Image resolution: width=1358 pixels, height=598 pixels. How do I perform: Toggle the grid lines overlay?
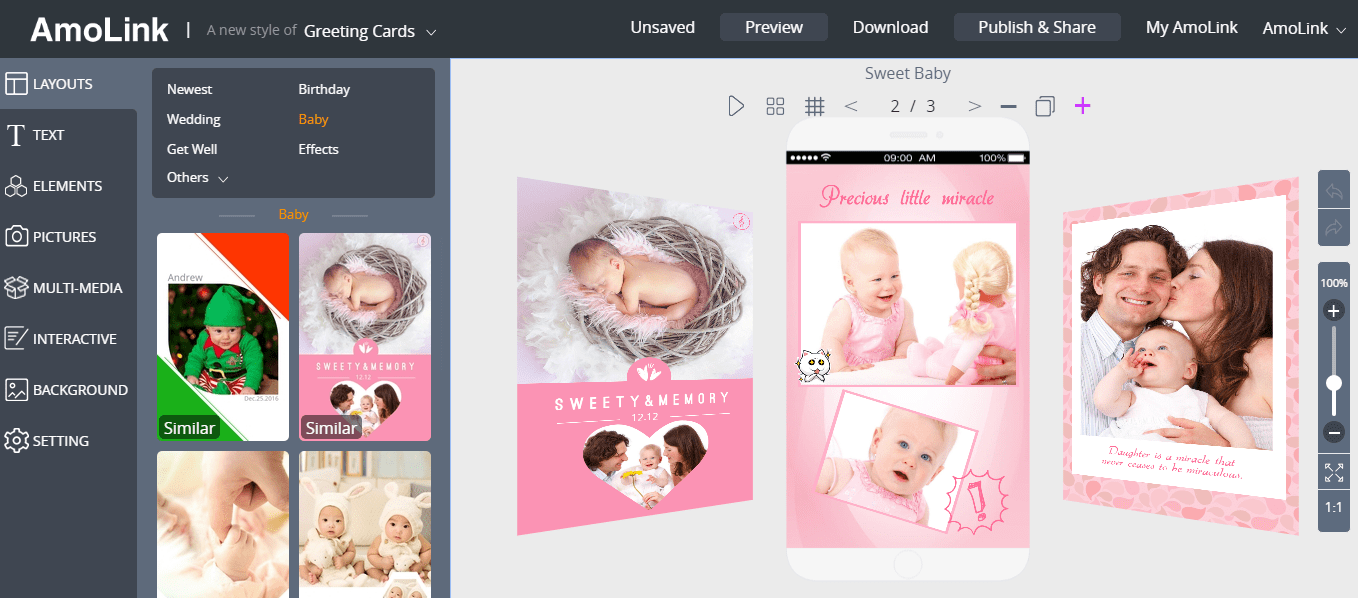(x=815, y=106)
